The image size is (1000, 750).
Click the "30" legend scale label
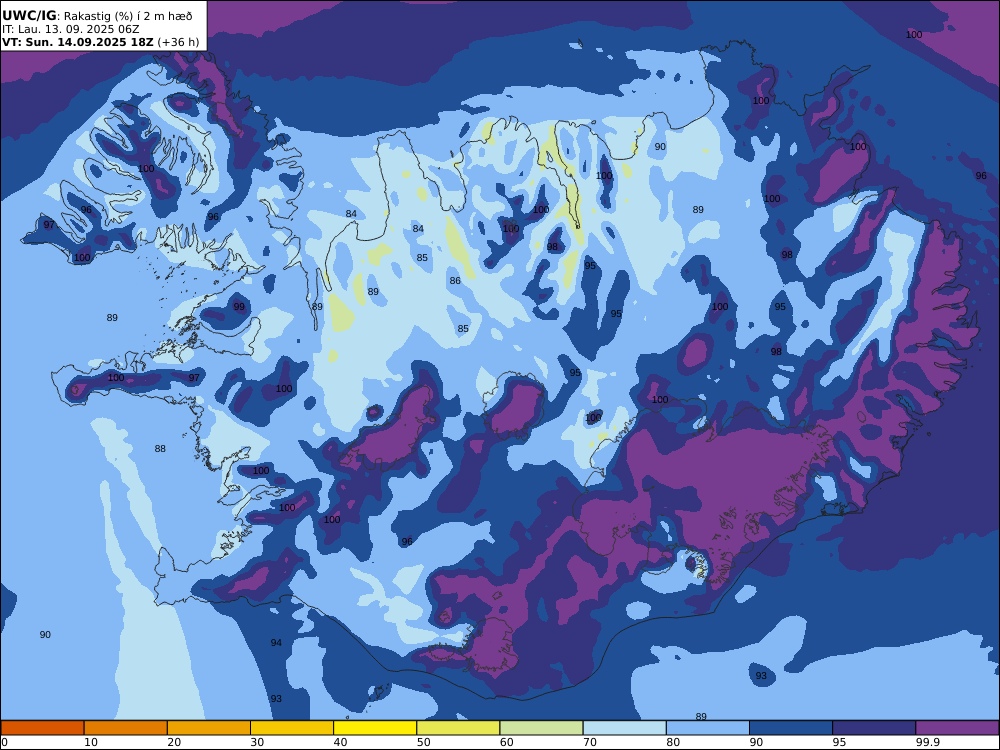pyautogui.click(x=258, y=742)
